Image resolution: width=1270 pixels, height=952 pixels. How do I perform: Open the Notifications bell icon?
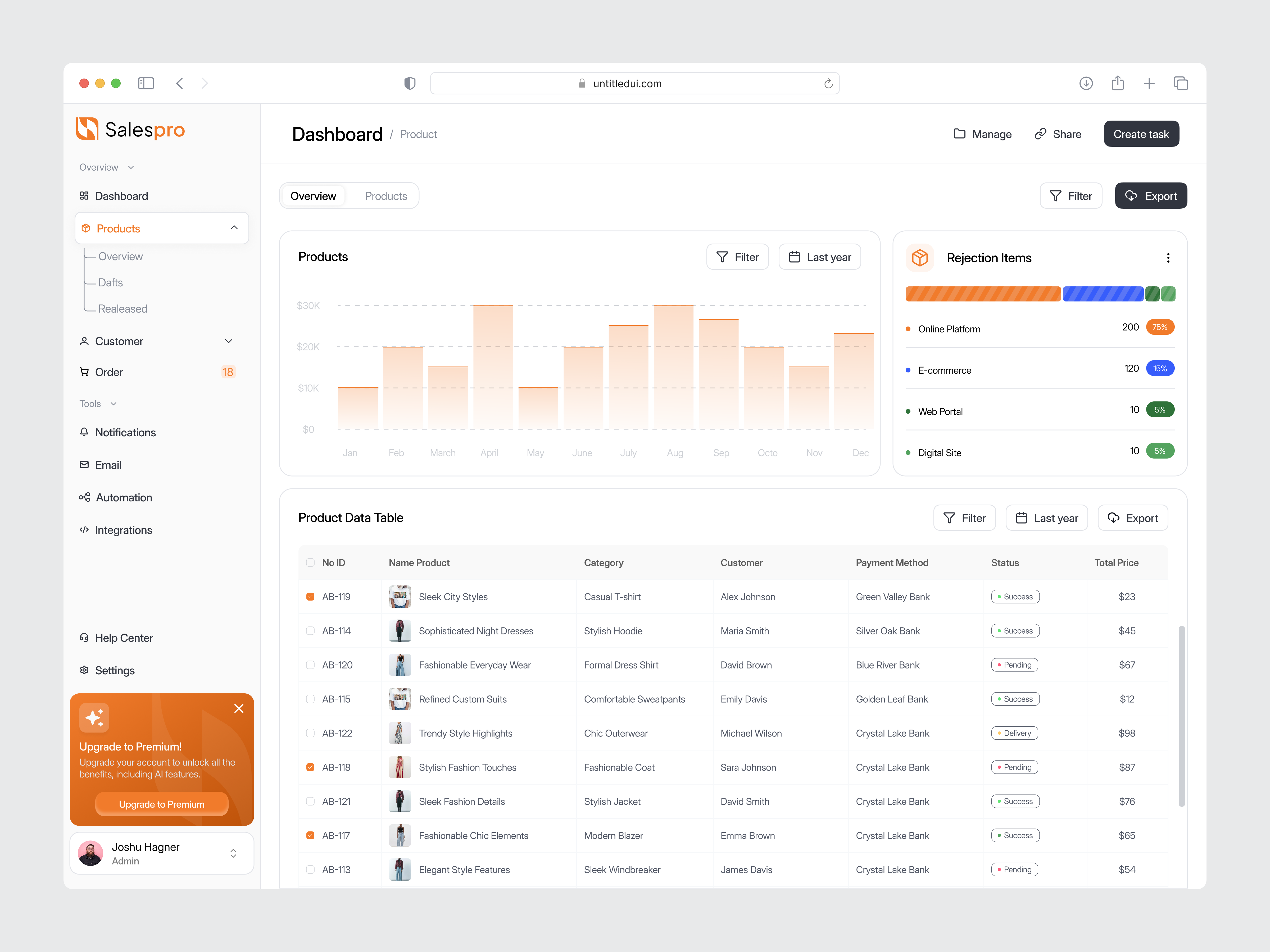point(84,432)
